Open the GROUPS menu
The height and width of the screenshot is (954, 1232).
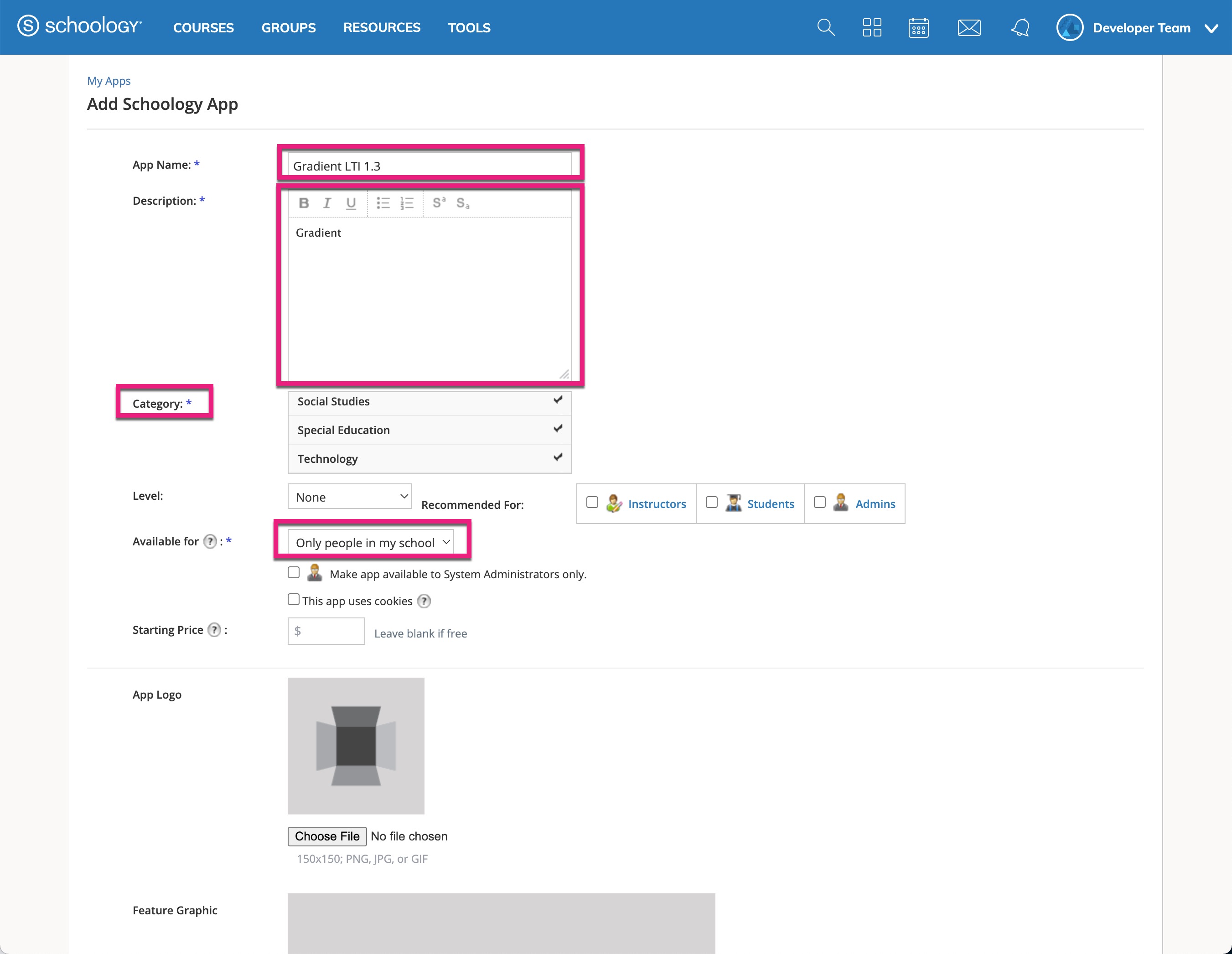click(x=288, y=27)
